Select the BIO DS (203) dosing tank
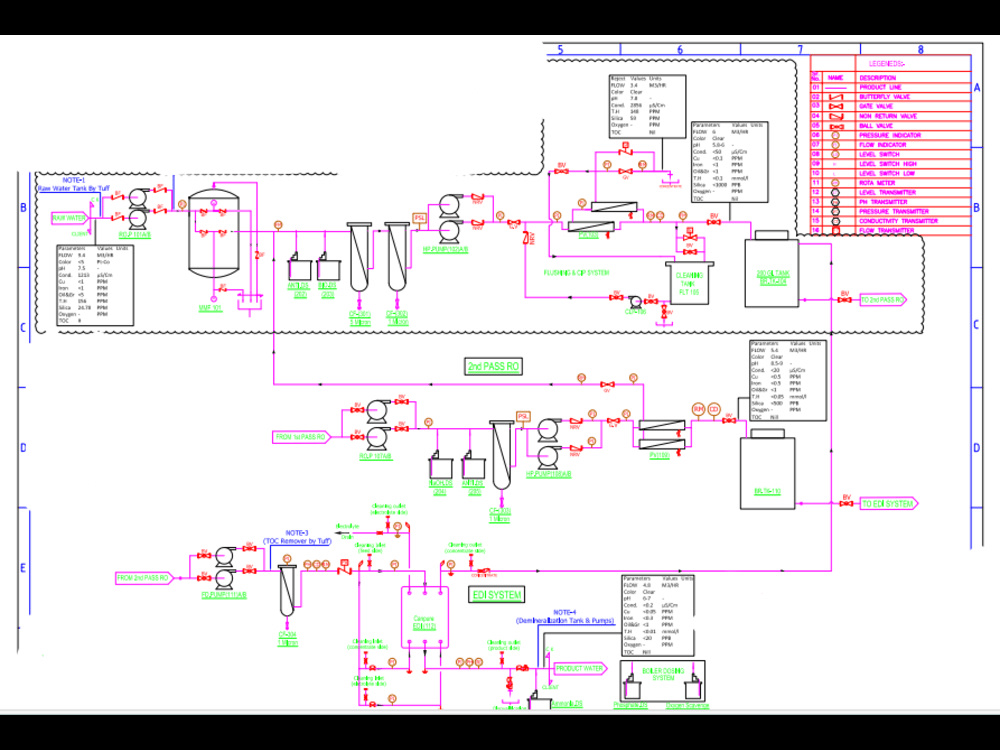1000x750 pixels. 328,267
